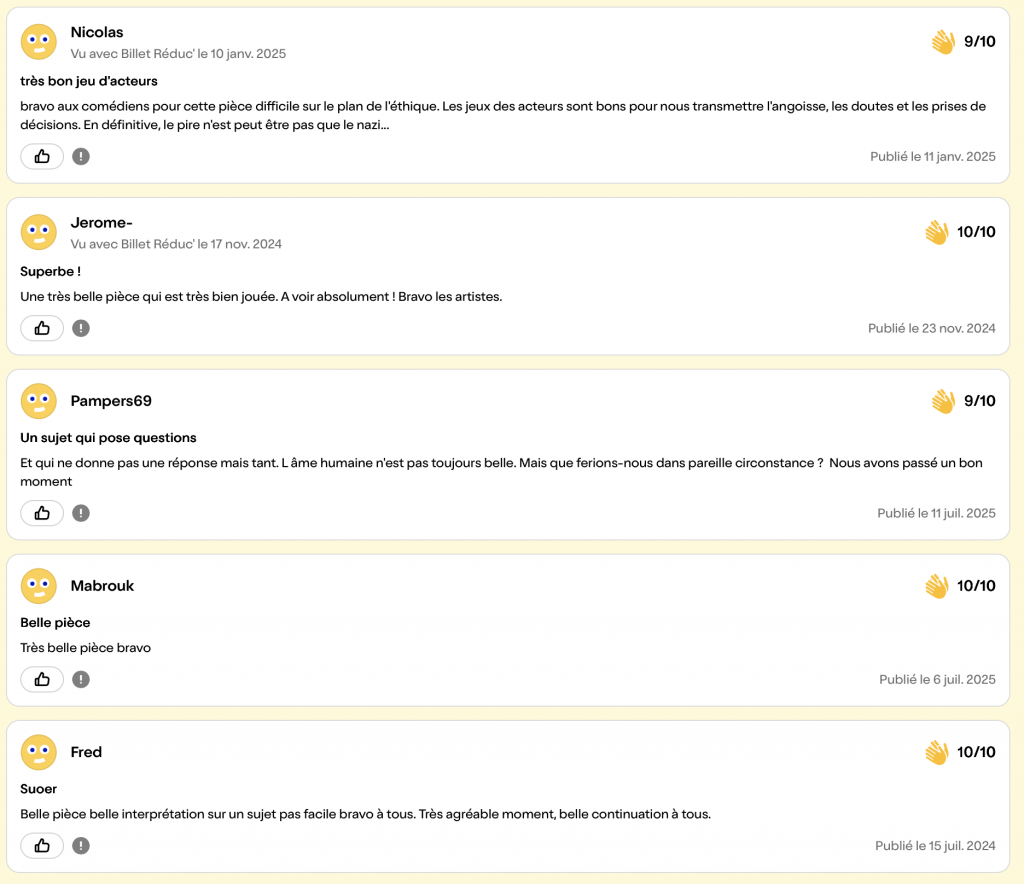
Task: Click review title "Un sujet qui pose questions"
Action: (x=108, y=438)
